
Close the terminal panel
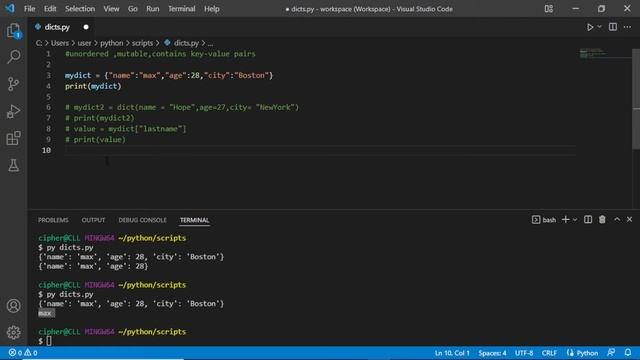click(629, 220)
